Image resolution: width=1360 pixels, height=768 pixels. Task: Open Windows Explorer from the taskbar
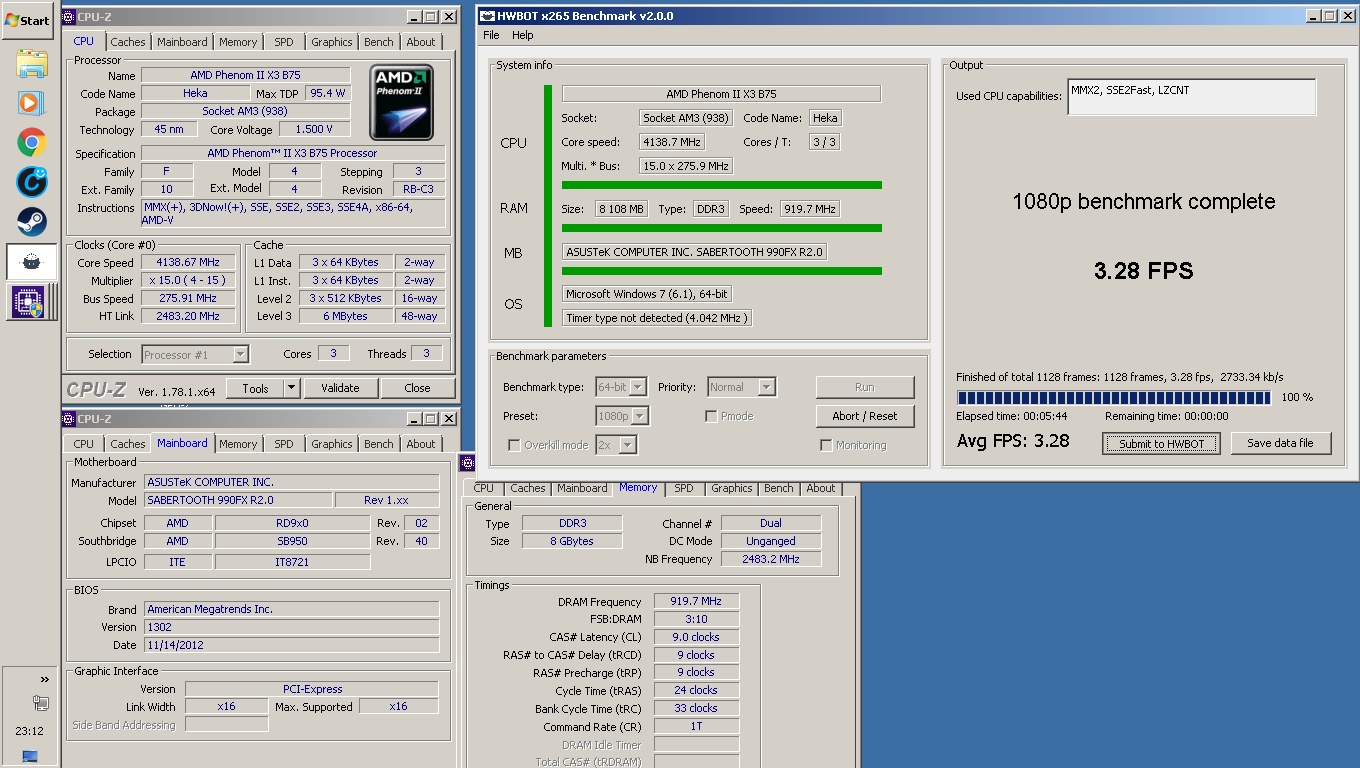32,64
